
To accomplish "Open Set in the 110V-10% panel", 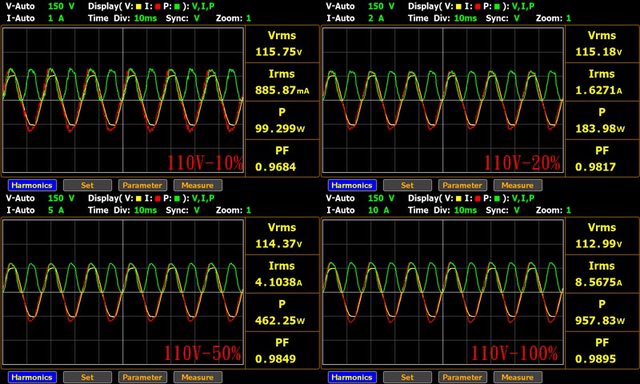I will click(87, 185).
